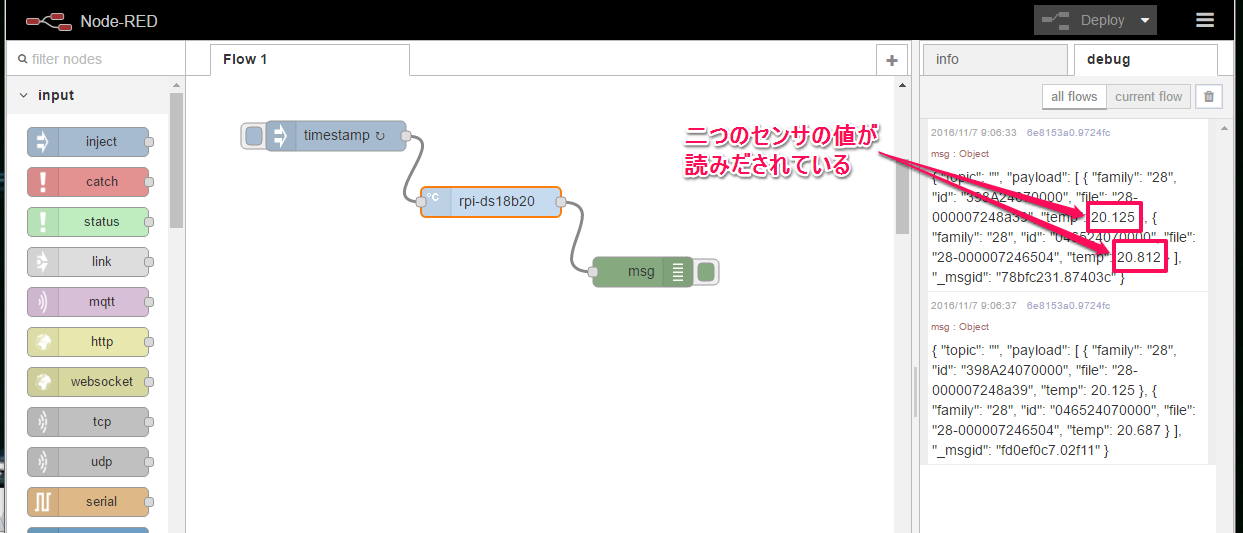
Task: Select the tcp node in palette
Action: [88, 422]
